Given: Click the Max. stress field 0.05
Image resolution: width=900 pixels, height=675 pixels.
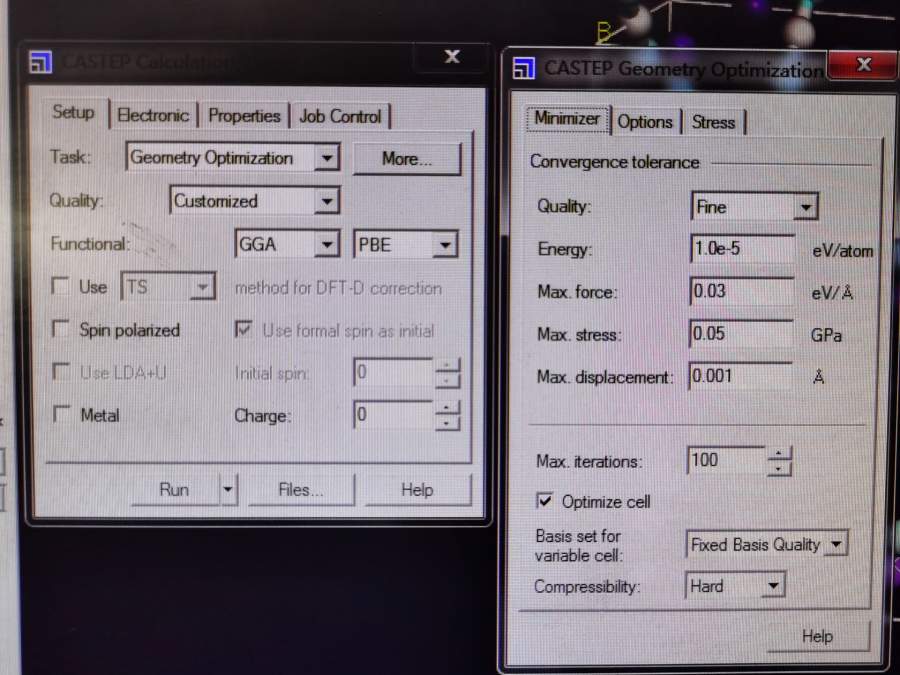Looking at the screenshot, I should click(x=741, y=334).
